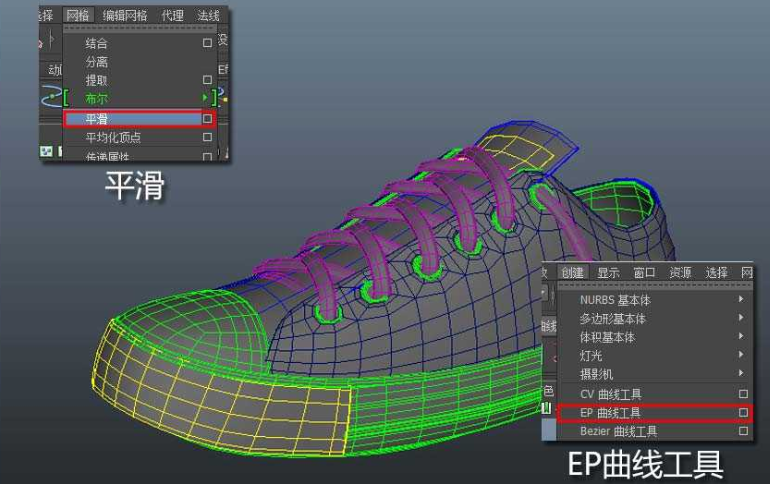Open the option box for 提取
The height and width of the screenshot is (484, 770).
coord(207,80)
